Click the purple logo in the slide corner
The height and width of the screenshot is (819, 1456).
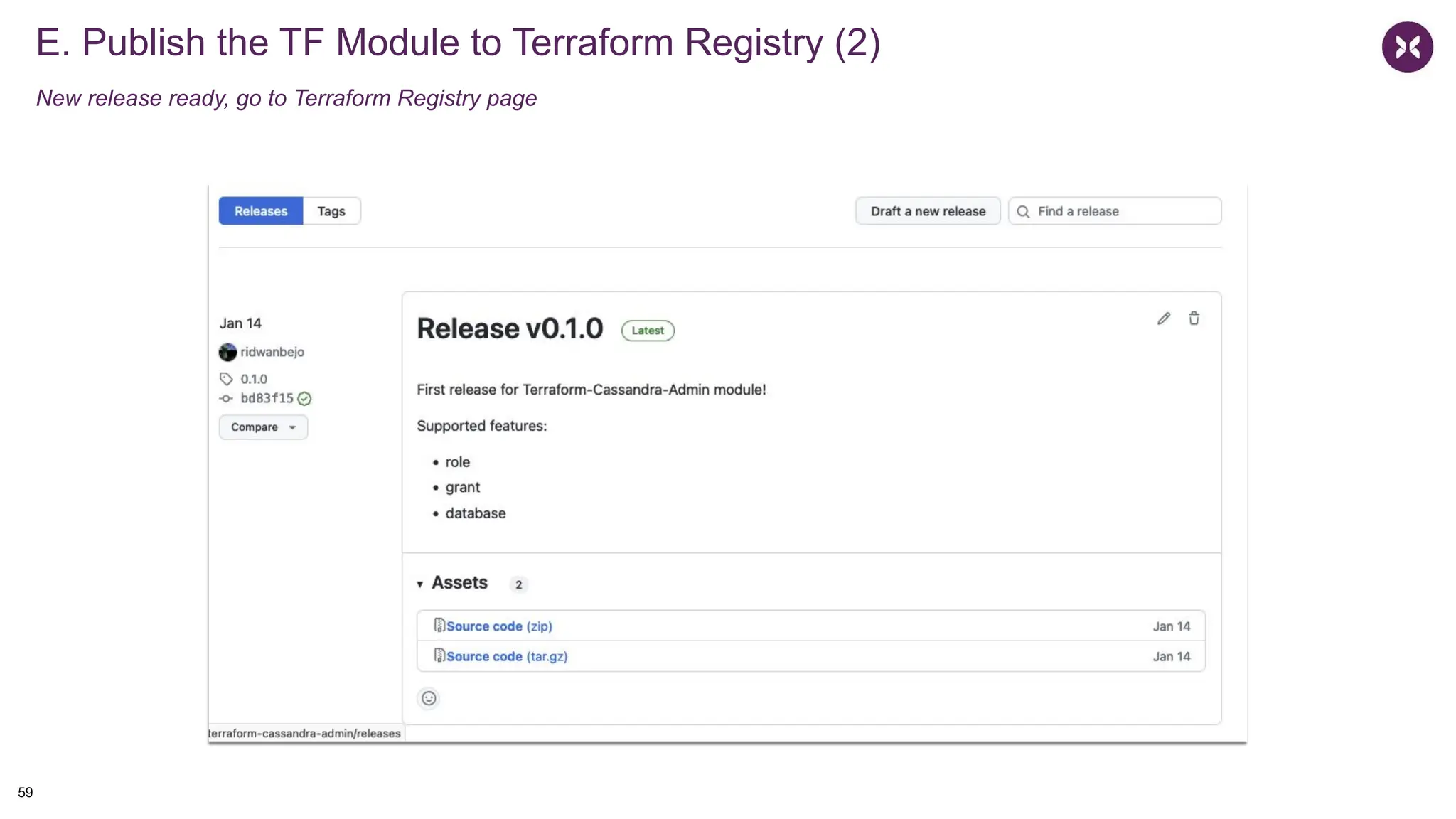pos(1407,47)
